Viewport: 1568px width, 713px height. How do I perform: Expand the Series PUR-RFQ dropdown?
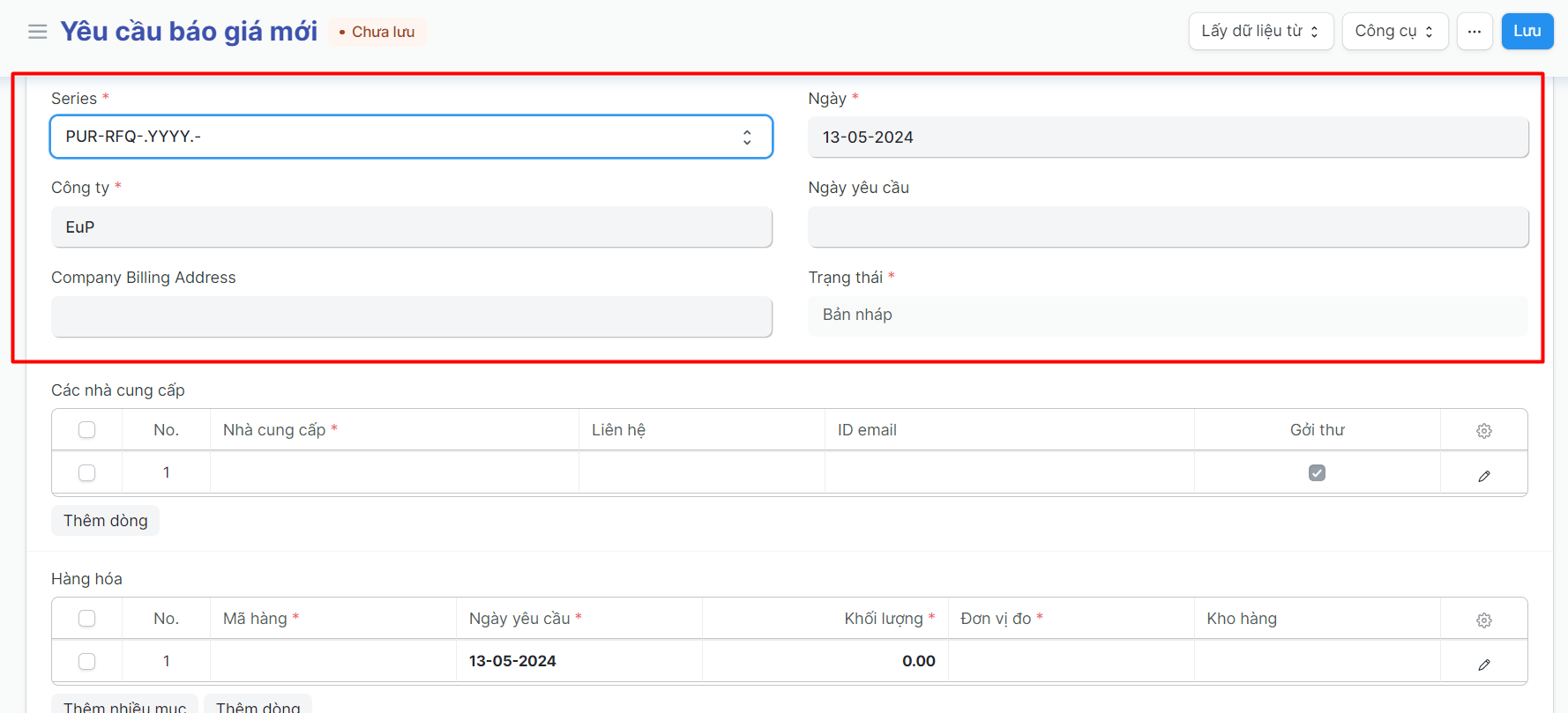pos(411,137)
